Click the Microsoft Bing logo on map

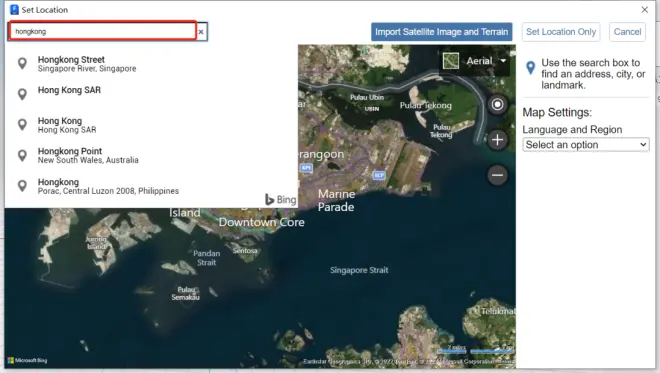[27, 360]
